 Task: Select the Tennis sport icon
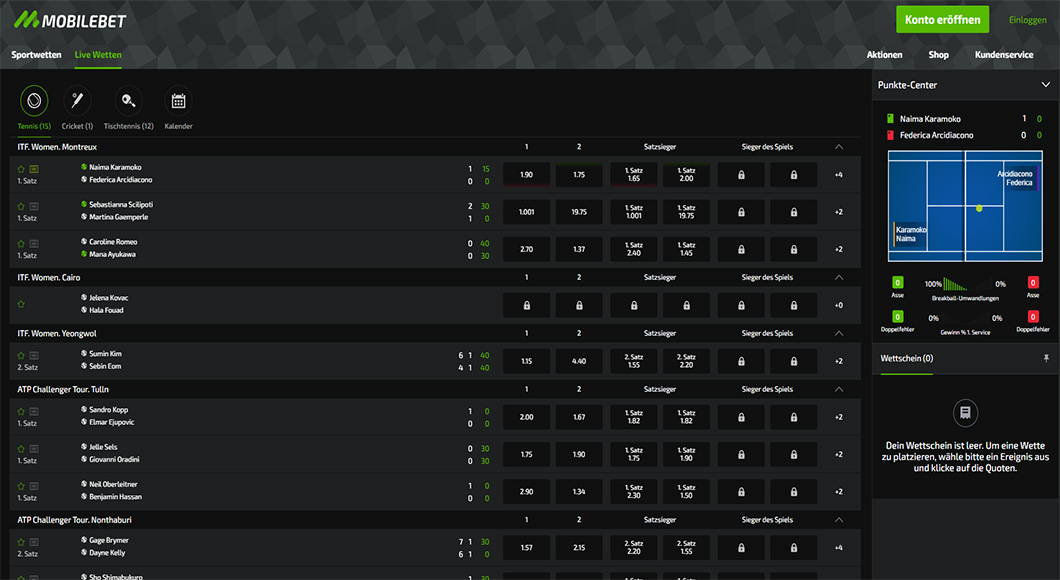(34, 101)
